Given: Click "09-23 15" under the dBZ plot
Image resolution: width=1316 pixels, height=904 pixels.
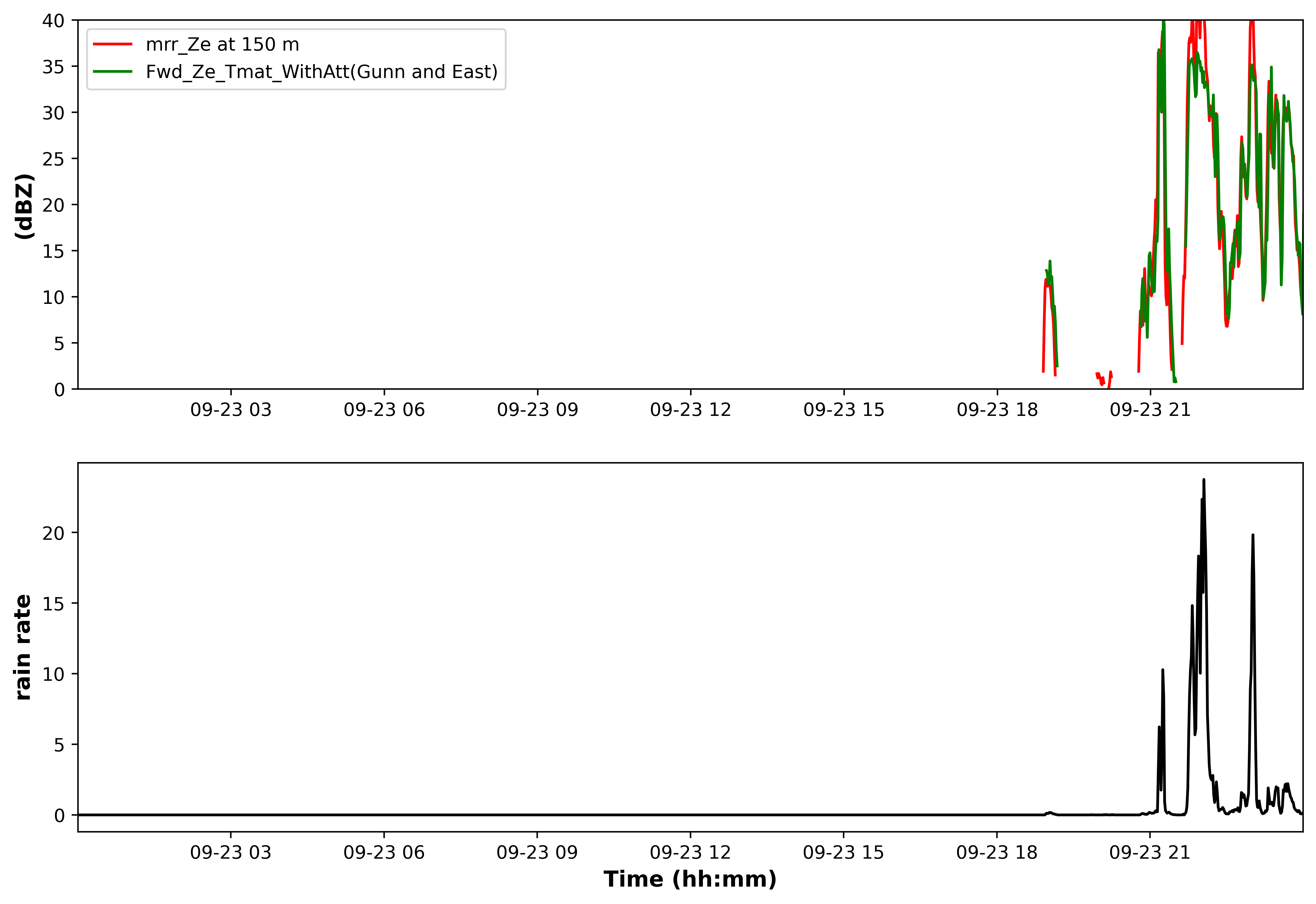Looking at the screenshot, I should pyautogui.click(x=844, y=410).
